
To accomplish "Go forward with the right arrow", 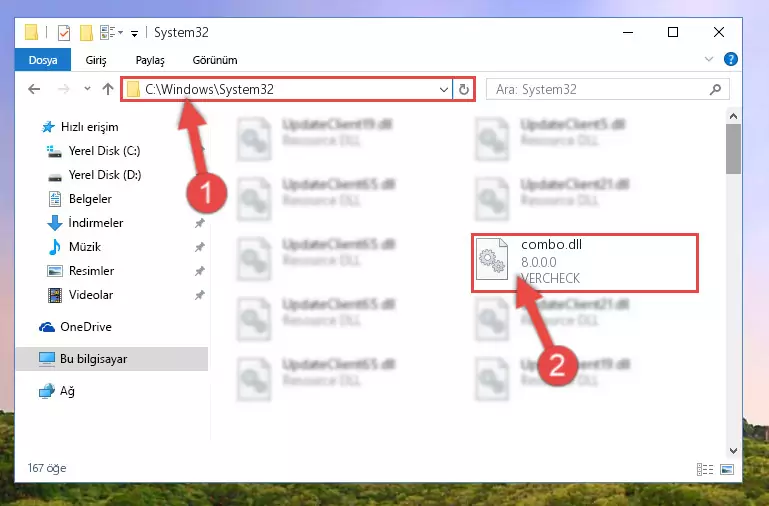I will click(x=63, y=89).
